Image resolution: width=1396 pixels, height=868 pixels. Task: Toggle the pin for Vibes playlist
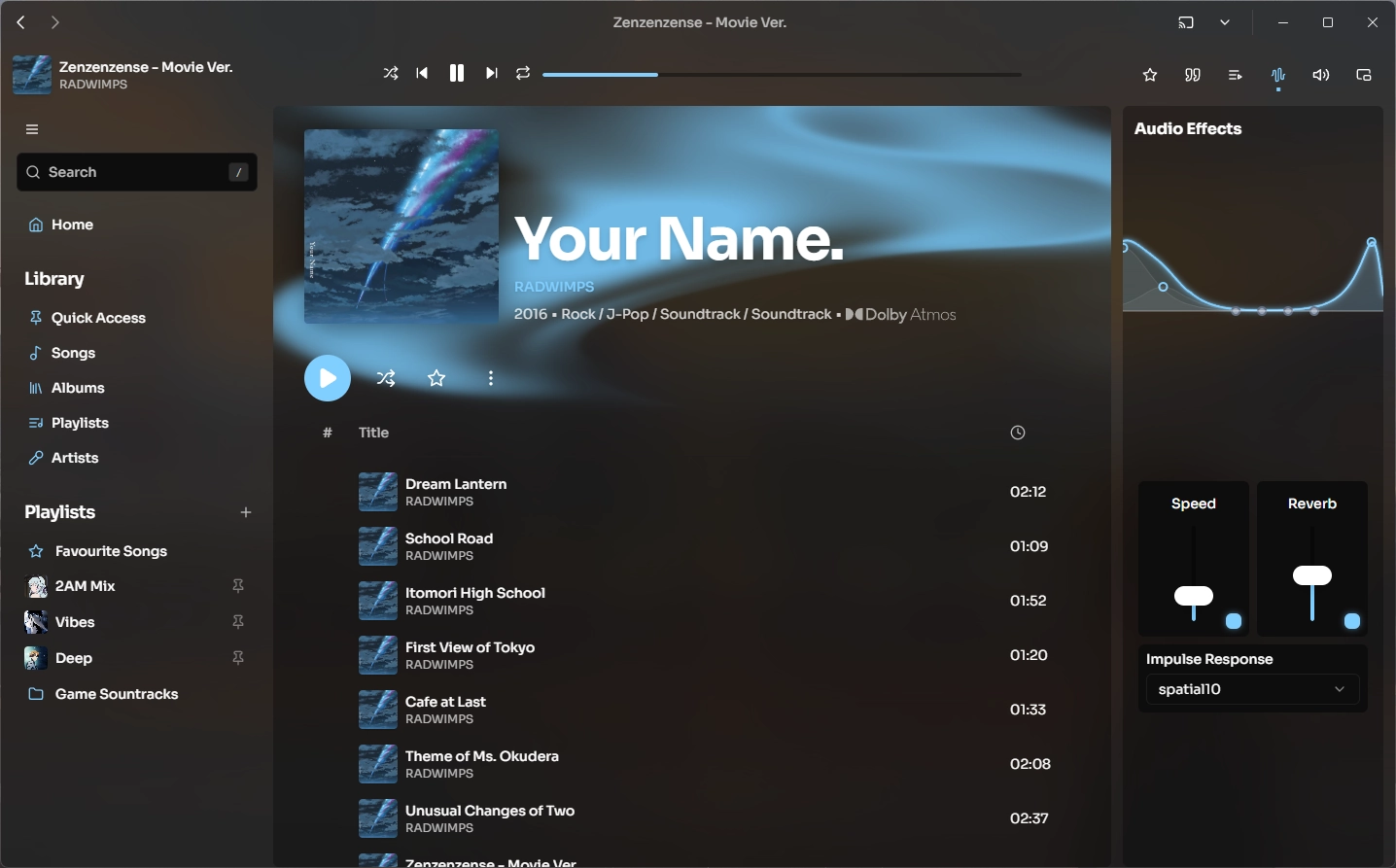click(x=238, y=622)
